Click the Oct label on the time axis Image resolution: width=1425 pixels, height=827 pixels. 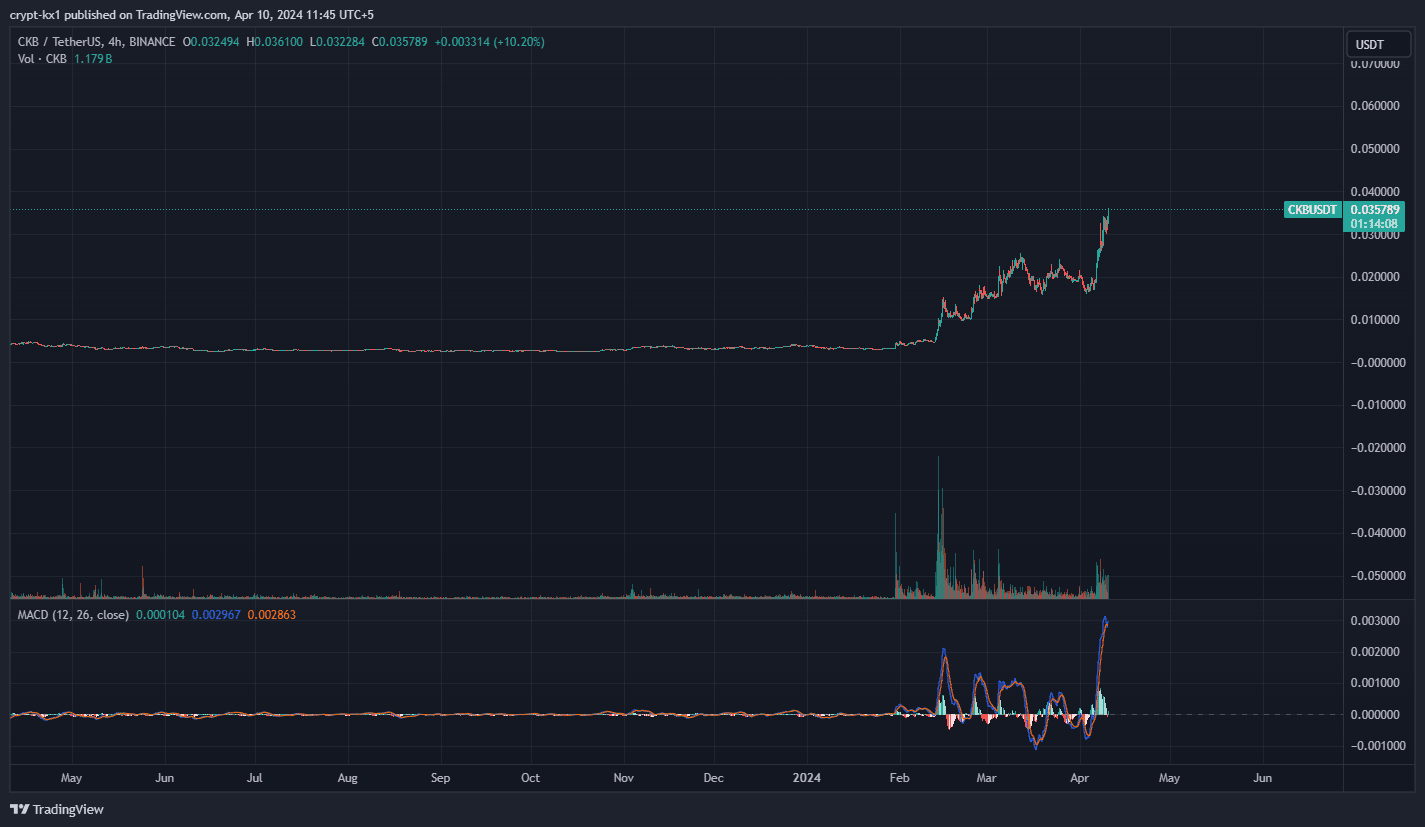pos(531,777)
